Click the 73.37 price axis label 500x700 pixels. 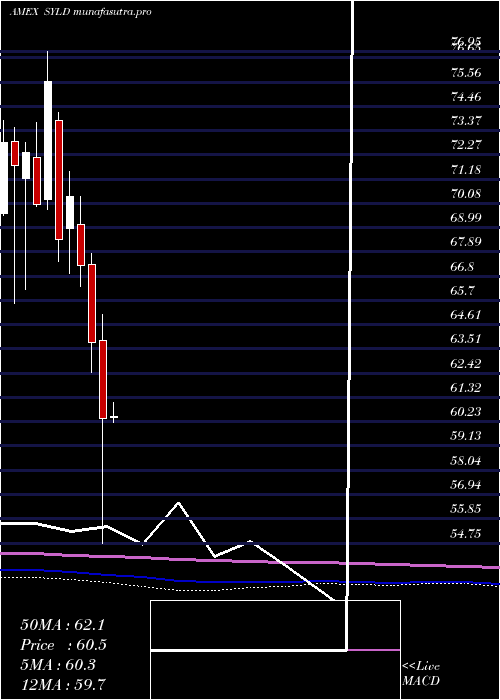466,121
